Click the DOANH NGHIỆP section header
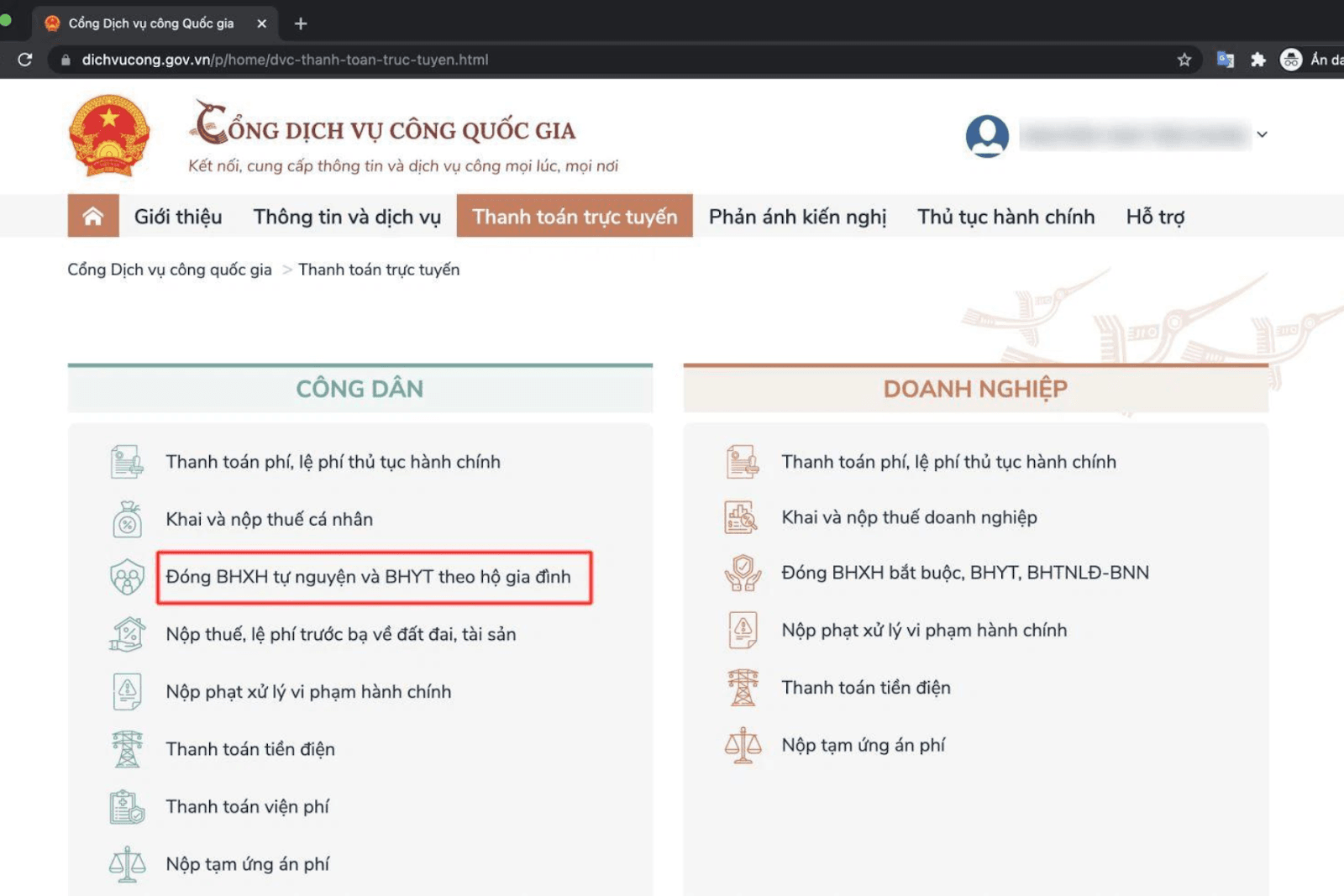The width and height of the screenshot is (1344, 896). click(x=975, y=389)
